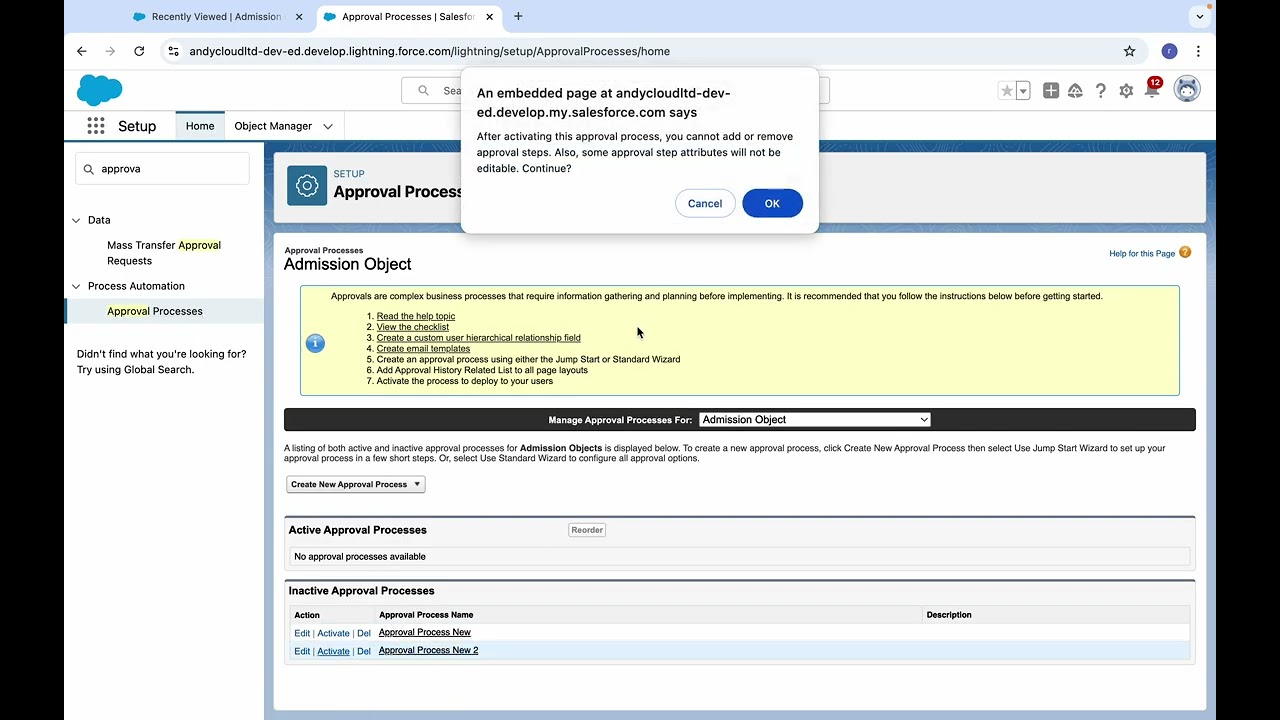1280x720 pixels.
Task: Open the favorites star icon
Action: coord(1006,91)
